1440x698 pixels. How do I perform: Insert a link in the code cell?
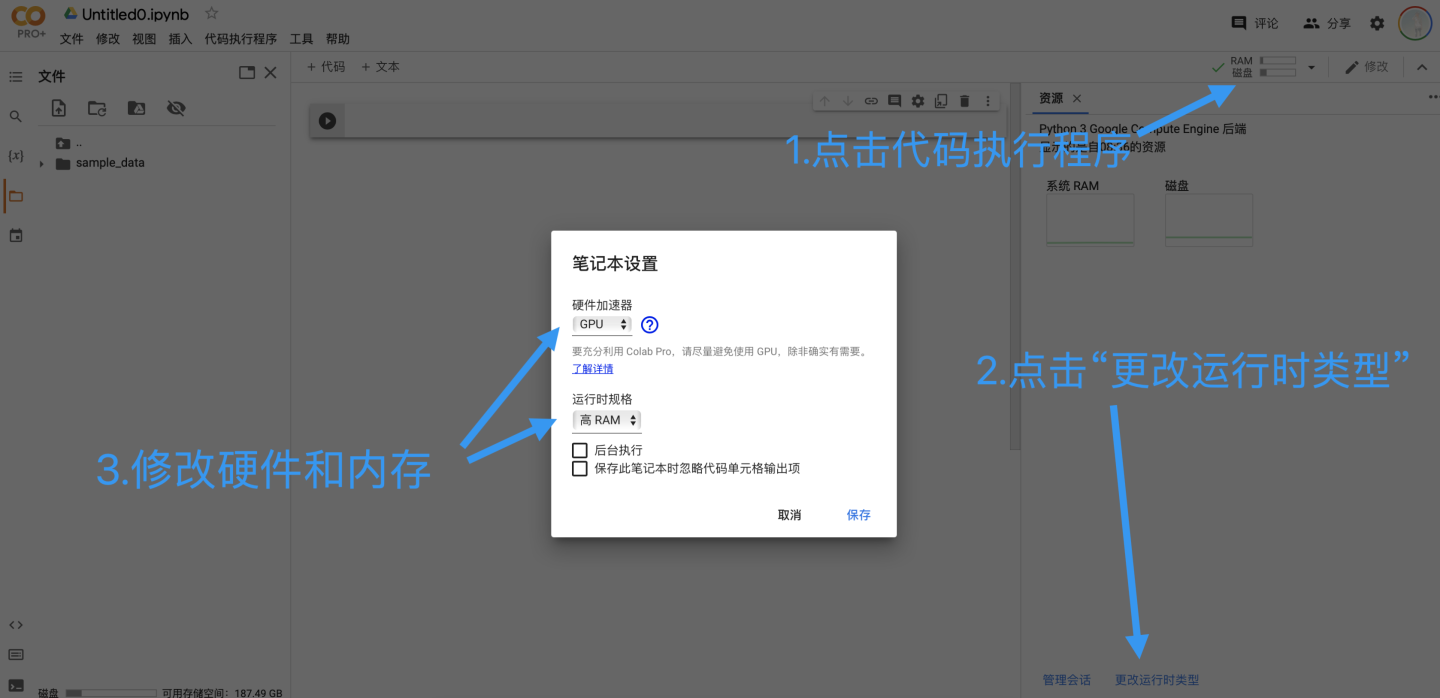[871, 100]
